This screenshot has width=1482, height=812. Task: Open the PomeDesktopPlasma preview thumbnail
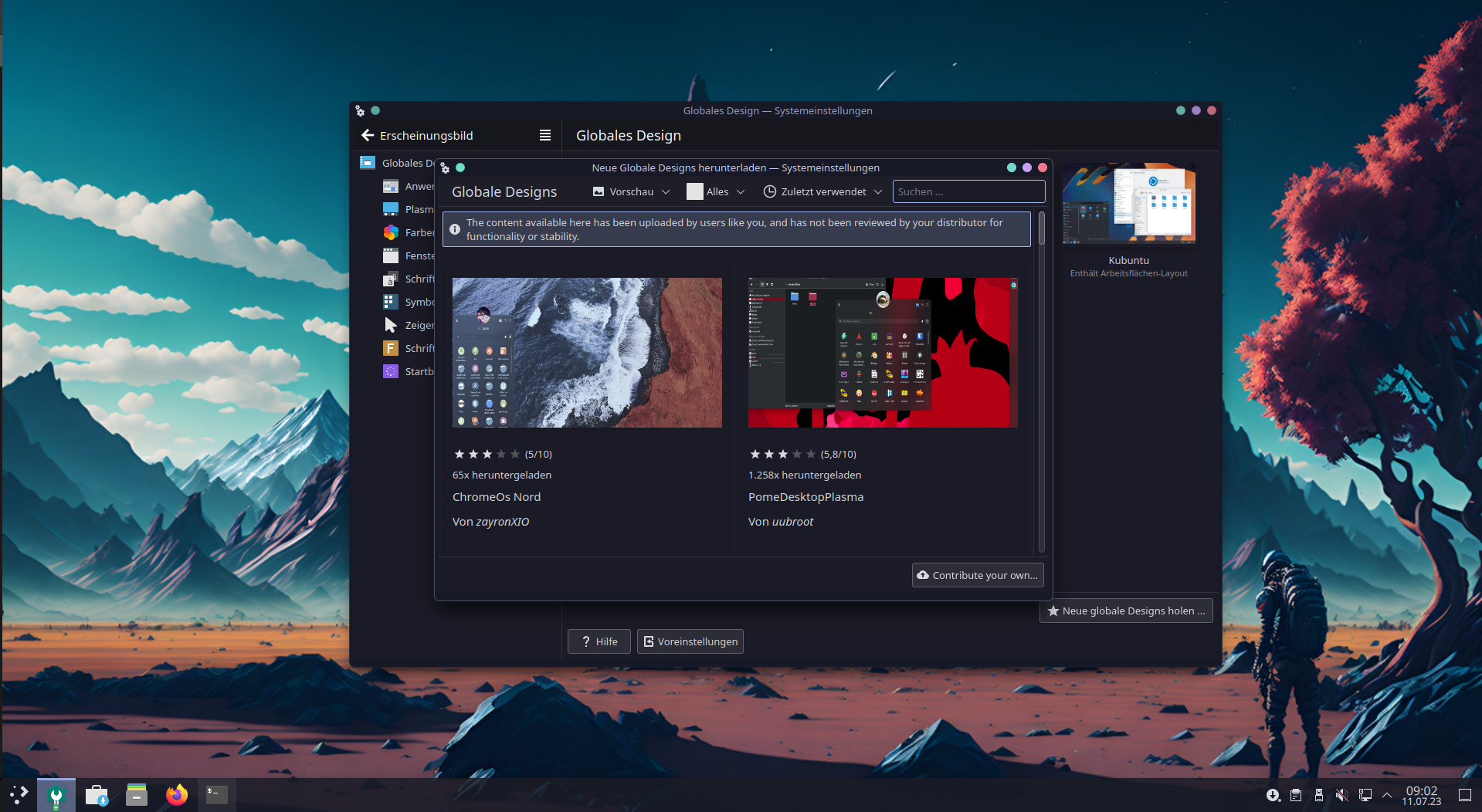point(883,353)
